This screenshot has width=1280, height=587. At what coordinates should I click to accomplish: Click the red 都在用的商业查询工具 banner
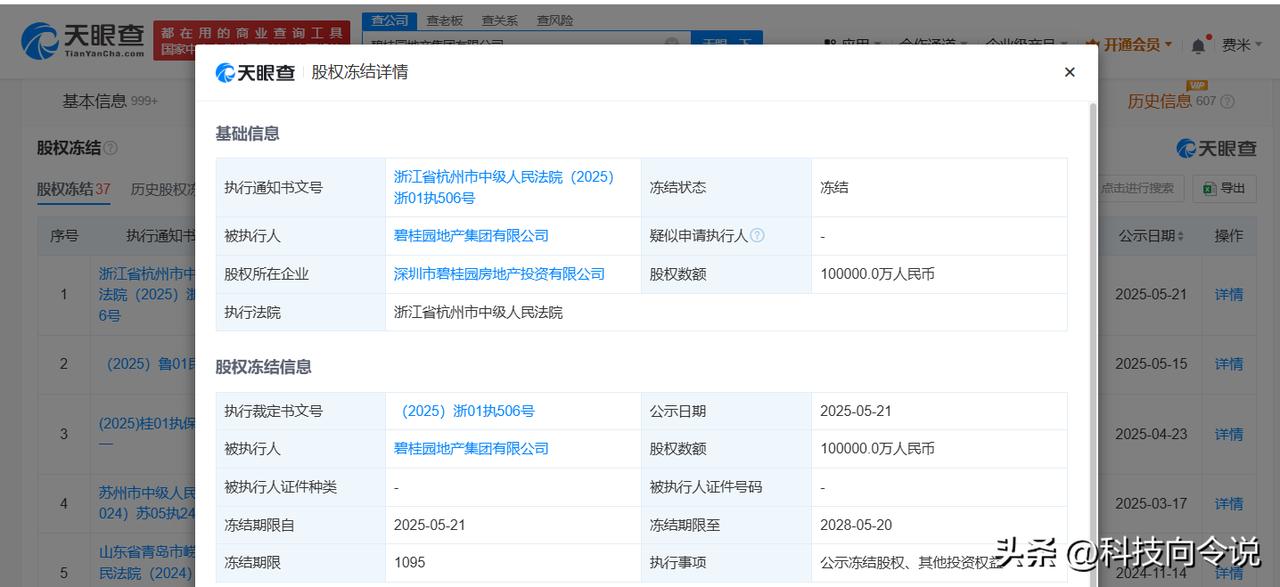coord(252,40)
